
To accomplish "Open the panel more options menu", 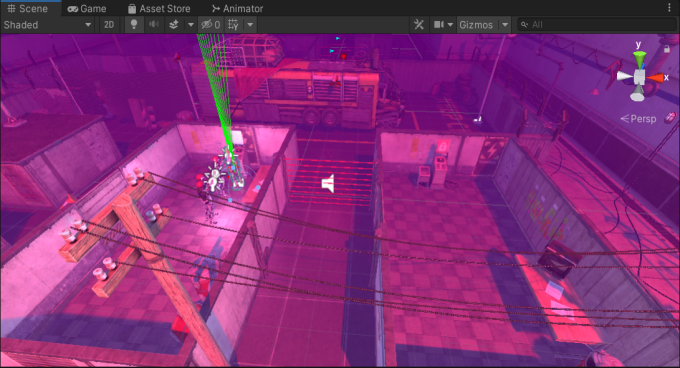I will [670, 7].
